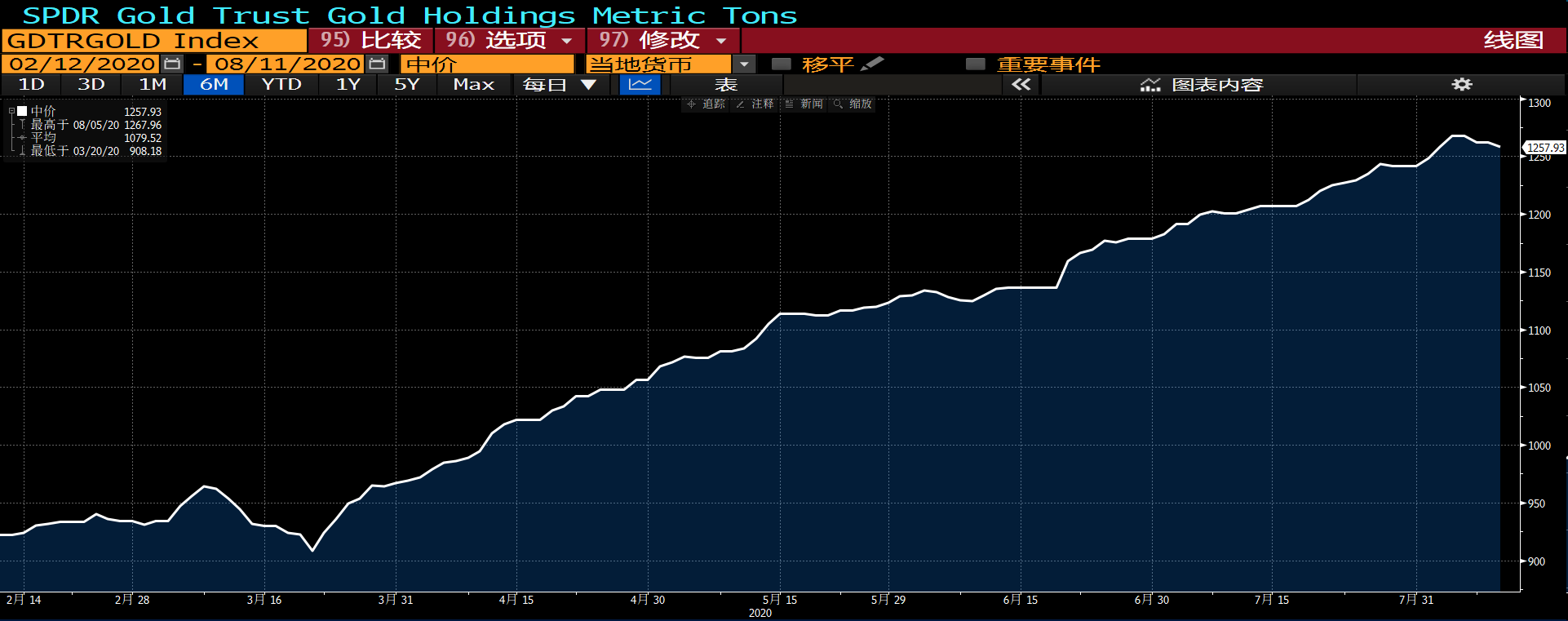Select the 3D time range tab

click(91, 84)
